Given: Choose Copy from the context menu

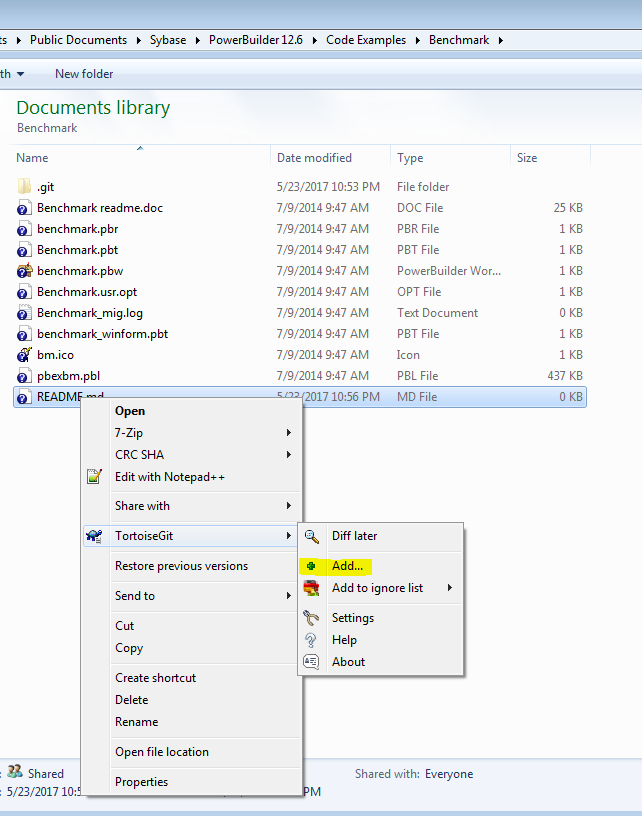Looking at the screenshot, I should [x=129, y=648].
